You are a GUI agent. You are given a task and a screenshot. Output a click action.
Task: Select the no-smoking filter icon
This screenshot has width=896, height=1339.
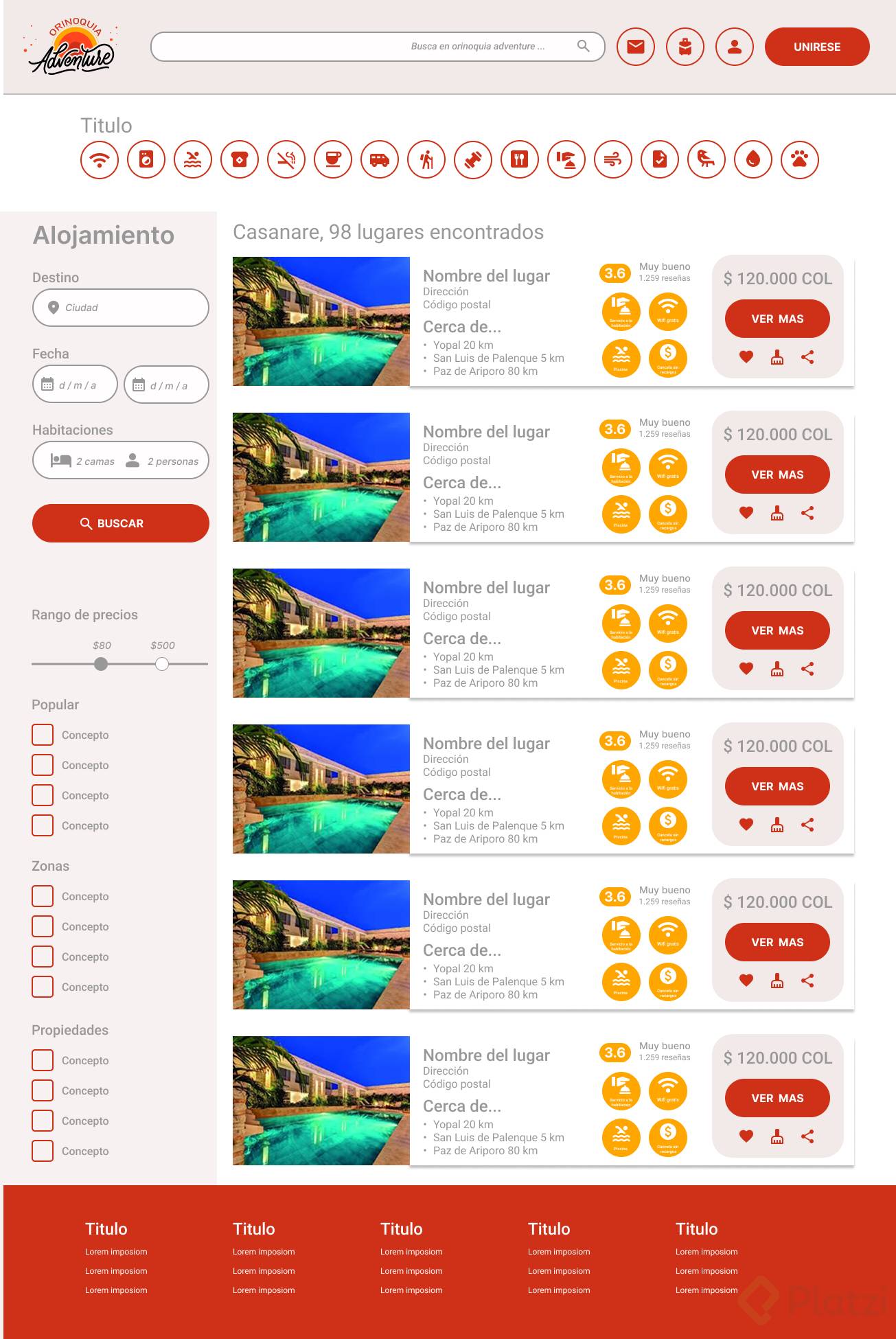286,160
